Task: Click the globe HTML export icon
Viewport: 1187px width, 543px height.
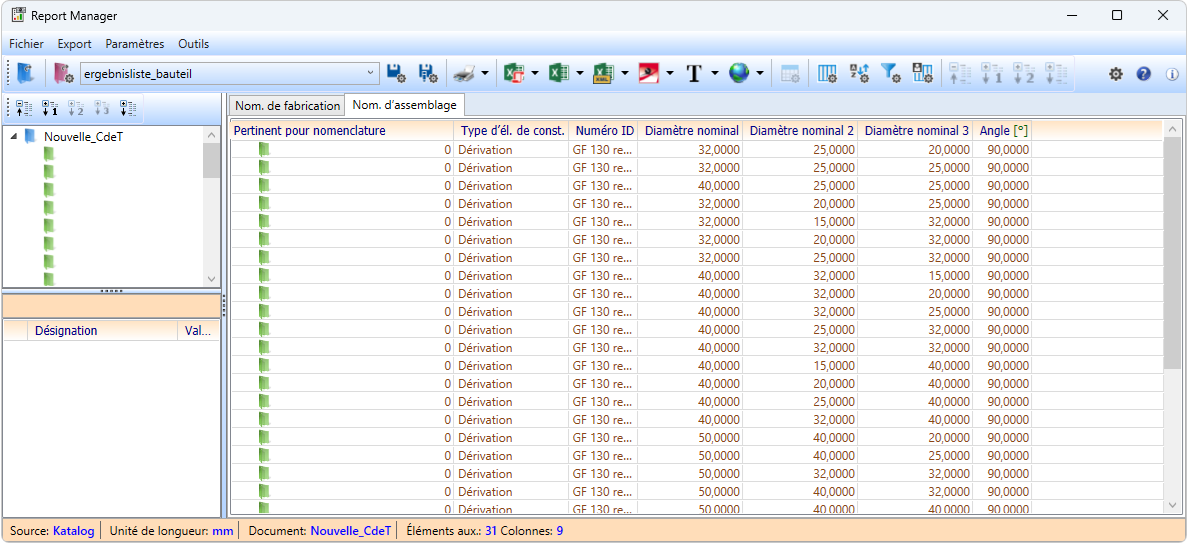Action: (739, 73)
